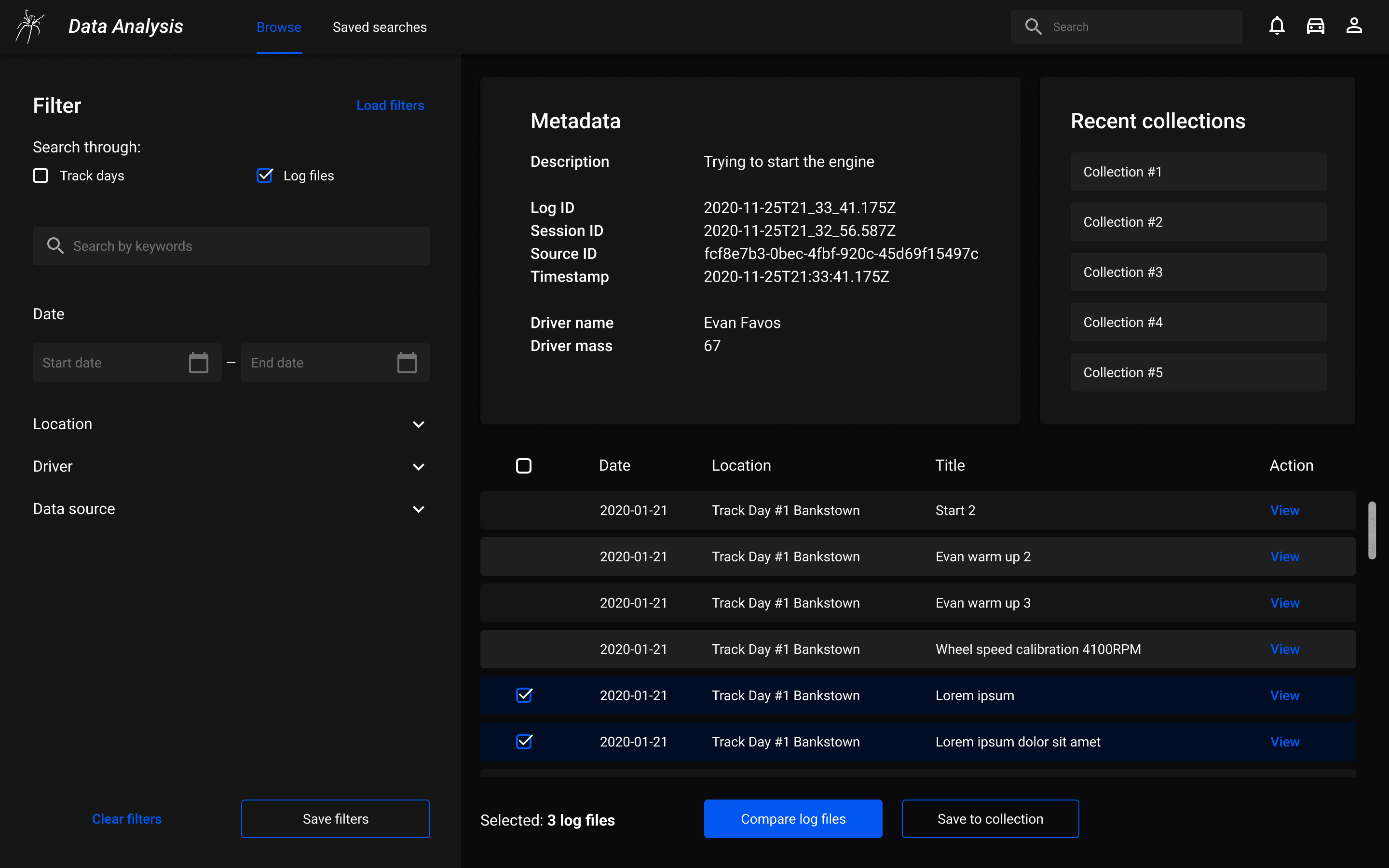Click the Save filters button

pos(336,819)
